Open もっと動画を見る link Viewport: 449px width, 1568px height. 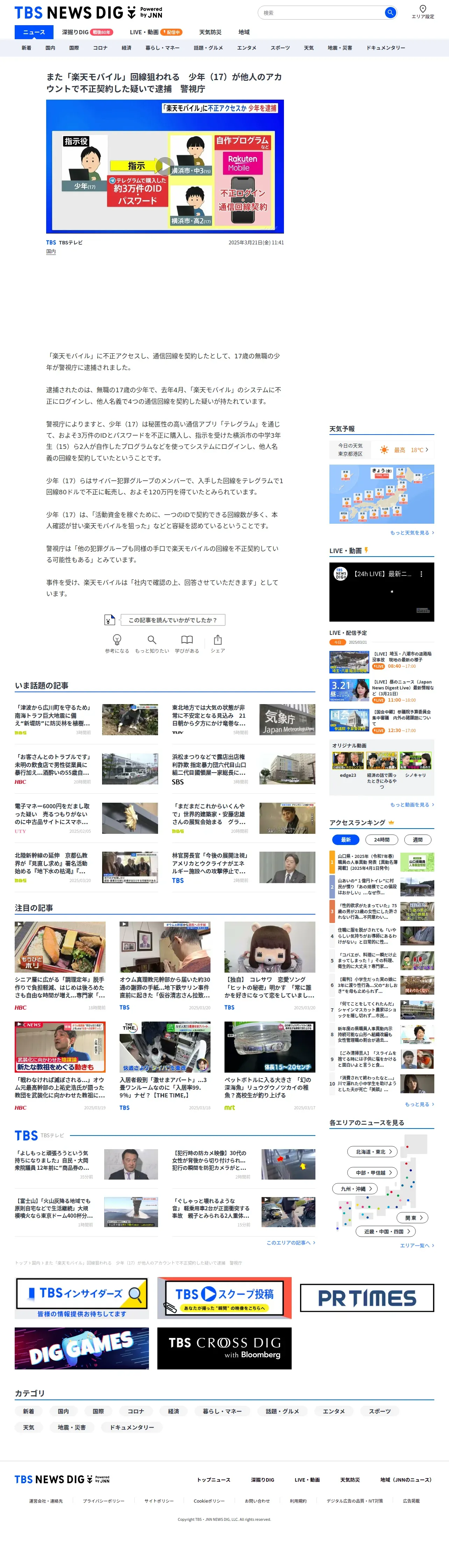point(412,805)
